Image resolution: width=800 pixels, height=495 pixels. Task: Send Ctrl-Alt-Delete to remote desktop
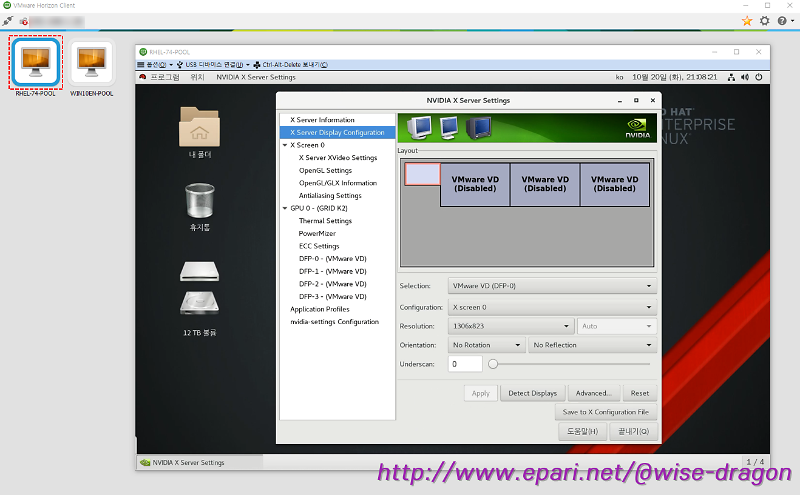point(291,65)
